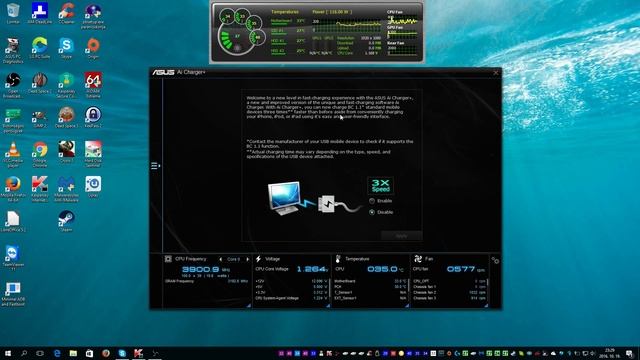Expand the CPU Frequency panel corner
640x360 pixels.
[249, 305]
